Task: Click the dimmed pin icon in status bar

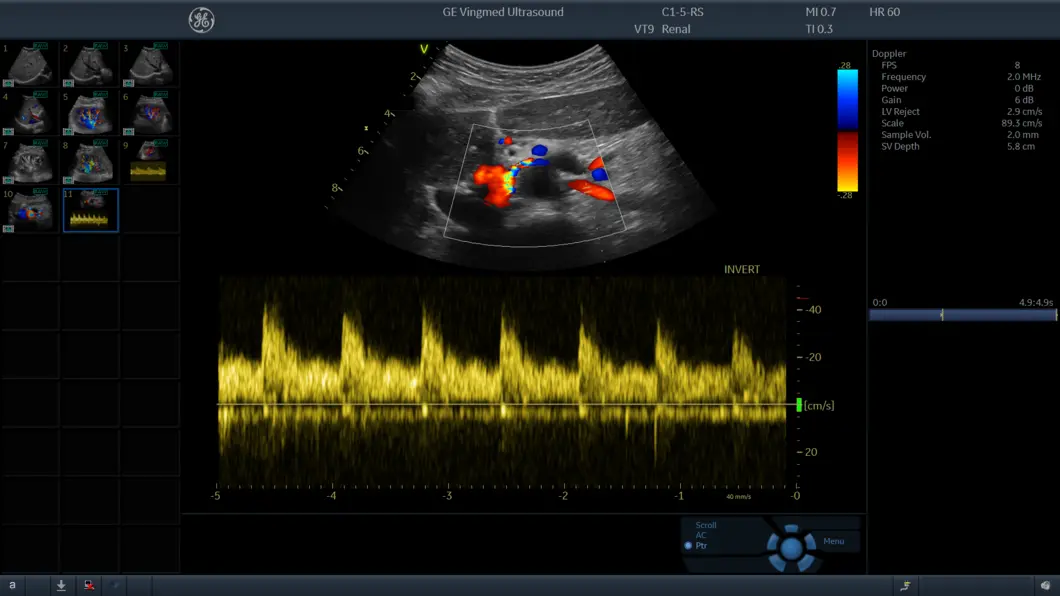Action: tap(116, 586)
